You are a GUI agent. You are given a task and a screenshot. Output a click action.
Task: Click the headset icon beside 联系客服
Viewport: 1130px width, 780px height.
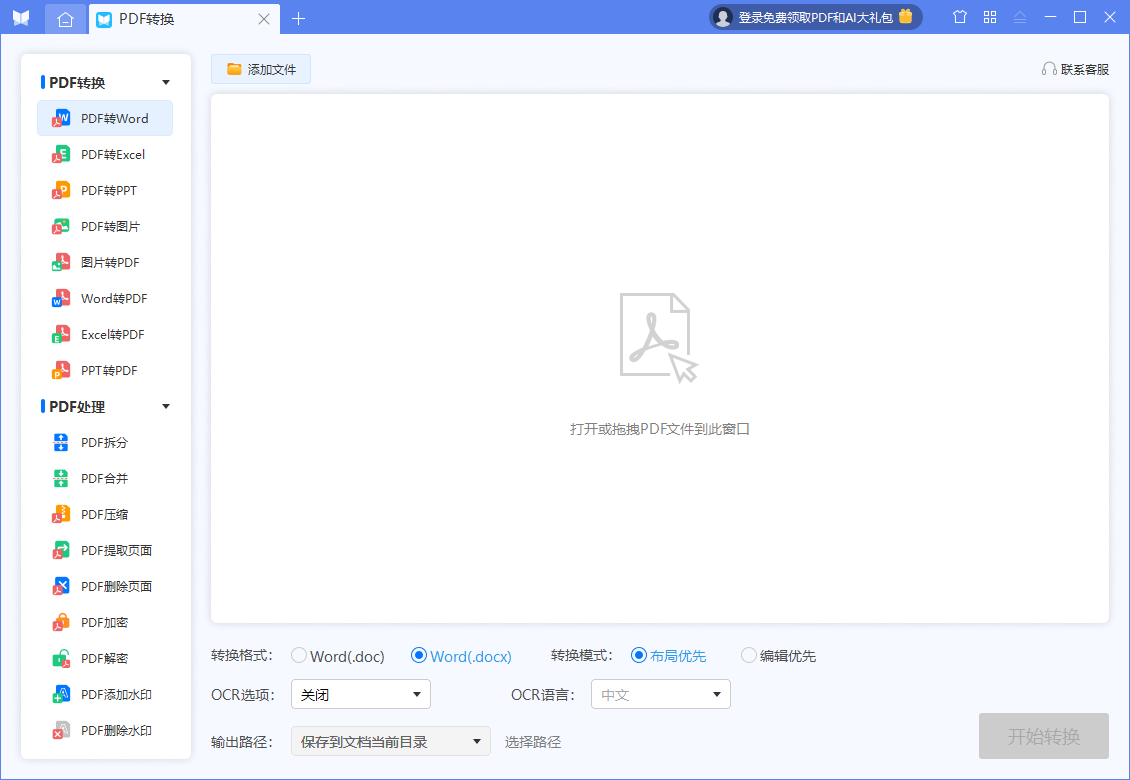point(1049,69)
